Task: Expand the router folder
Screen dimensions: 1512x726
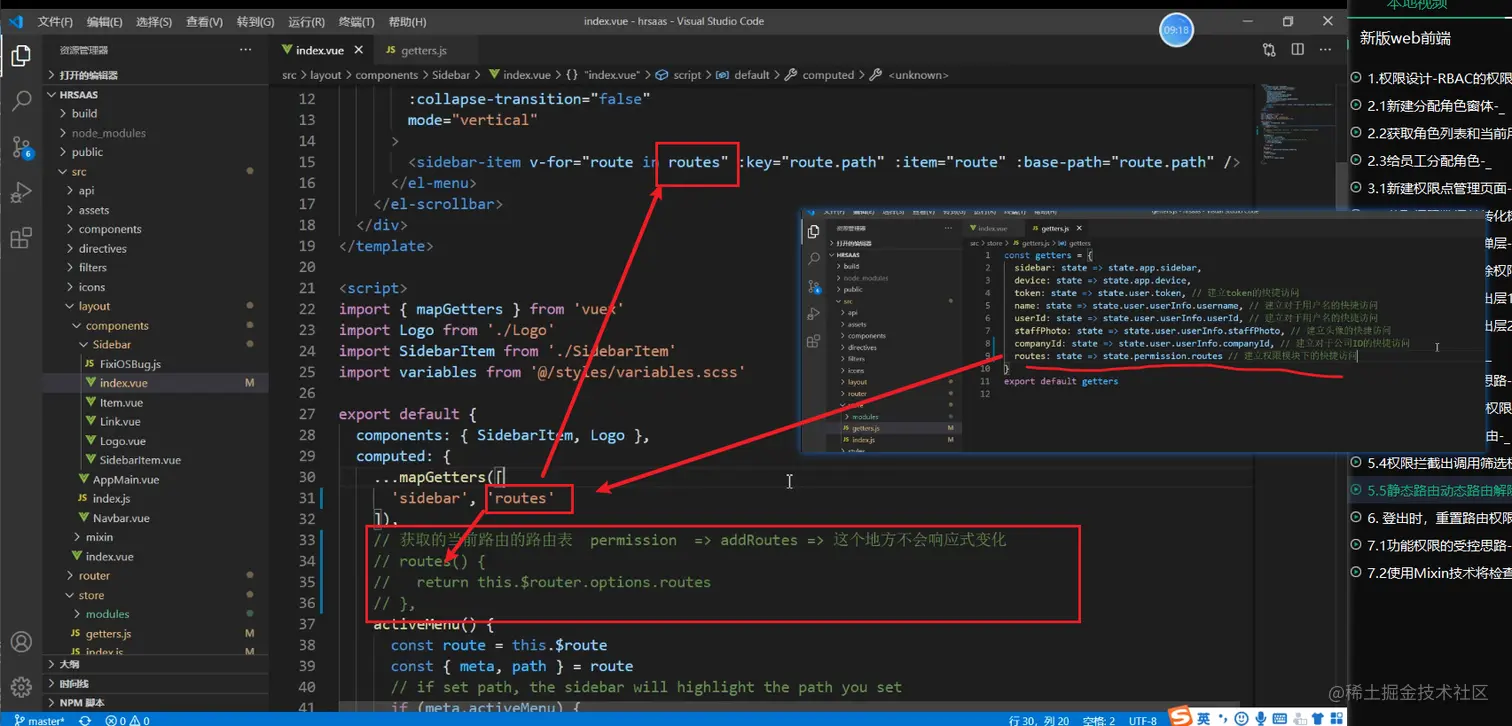Action: pyautogui.click(x=155, y=575)
